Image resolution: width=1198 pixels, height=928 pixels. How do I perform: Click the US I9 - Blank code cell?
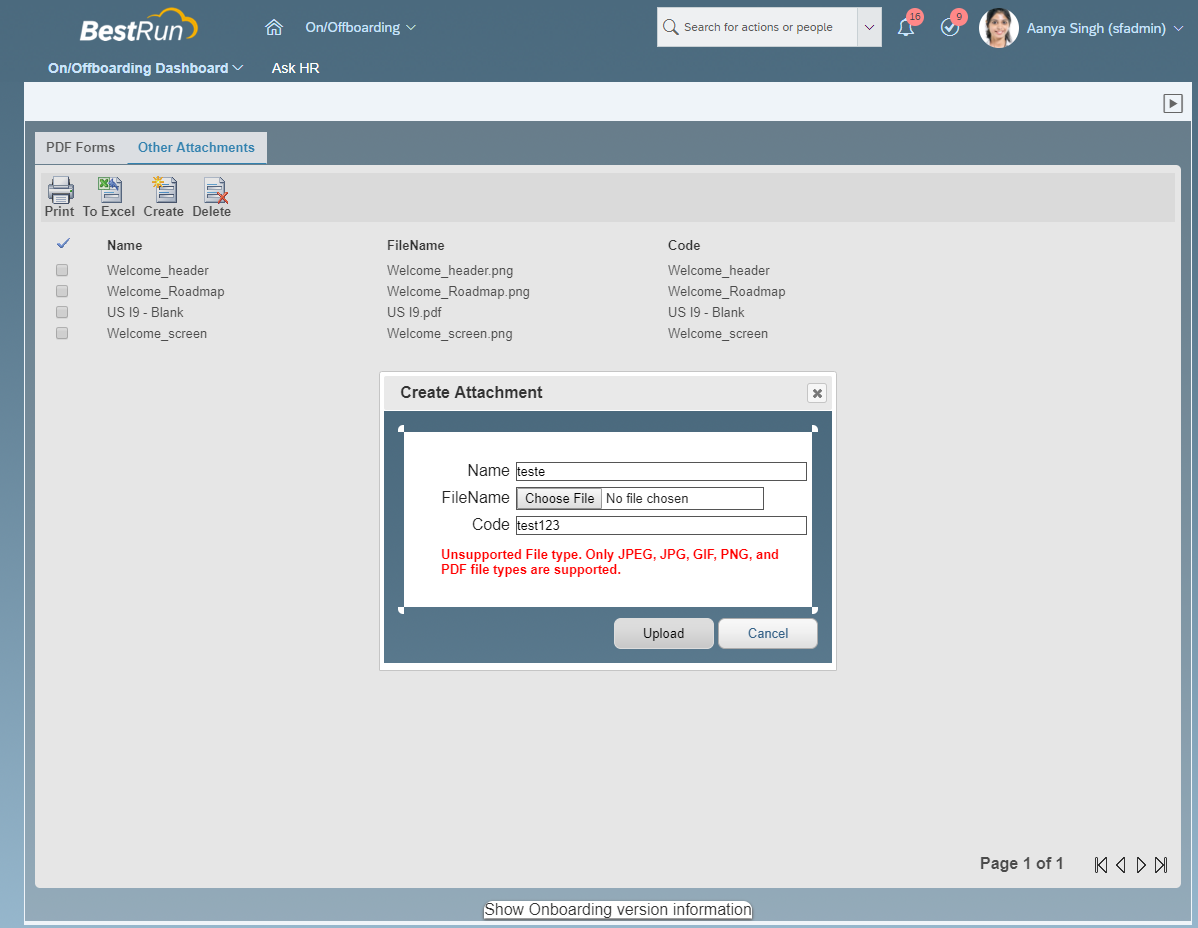point(706,312)
